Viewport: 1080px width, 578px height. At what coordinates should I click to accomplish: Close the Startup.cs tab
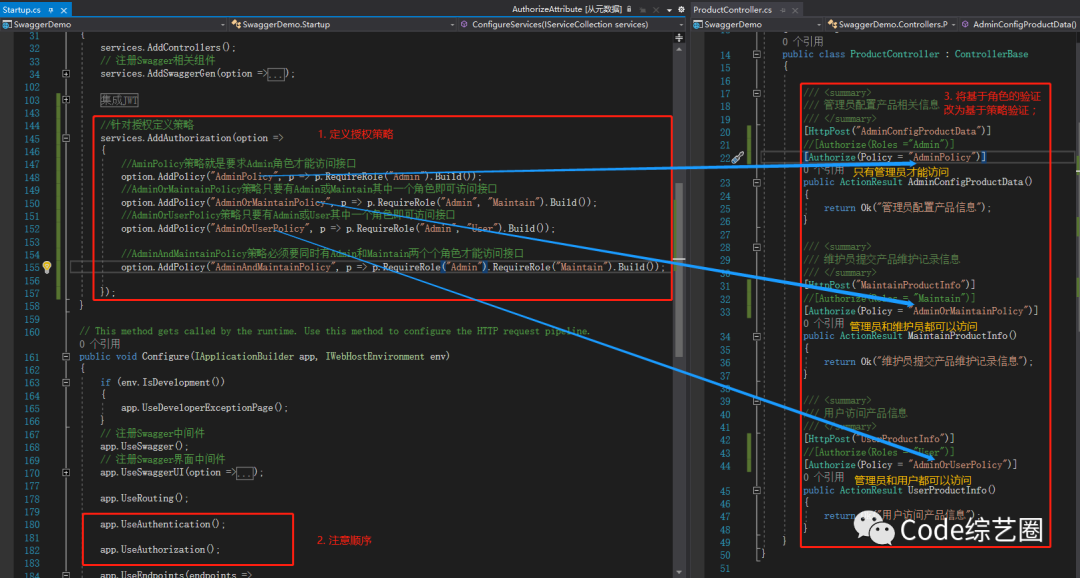pos(65,9)
